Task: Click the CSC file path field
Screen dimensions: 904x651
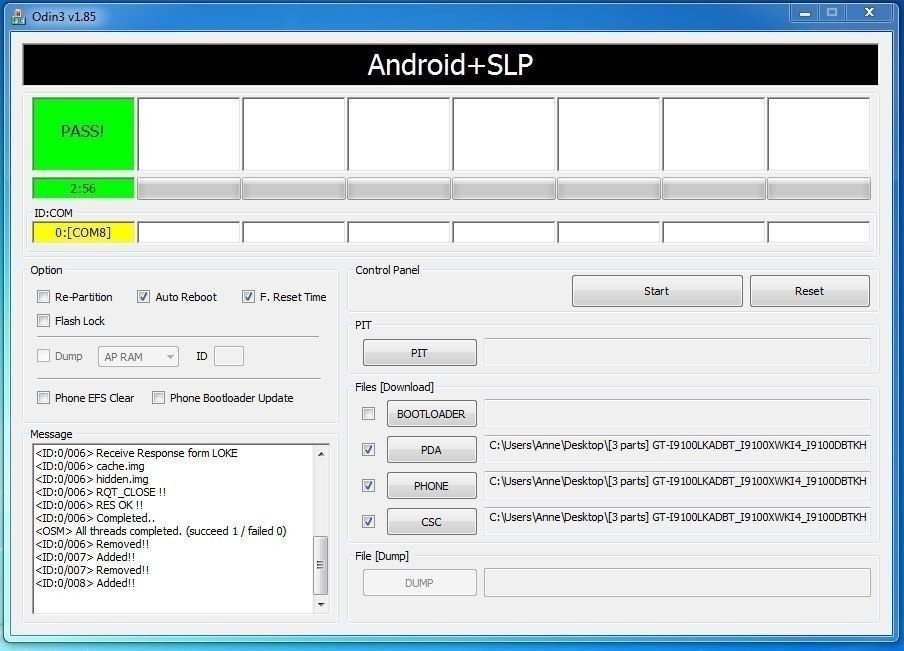Action: [x=677, y=521]
